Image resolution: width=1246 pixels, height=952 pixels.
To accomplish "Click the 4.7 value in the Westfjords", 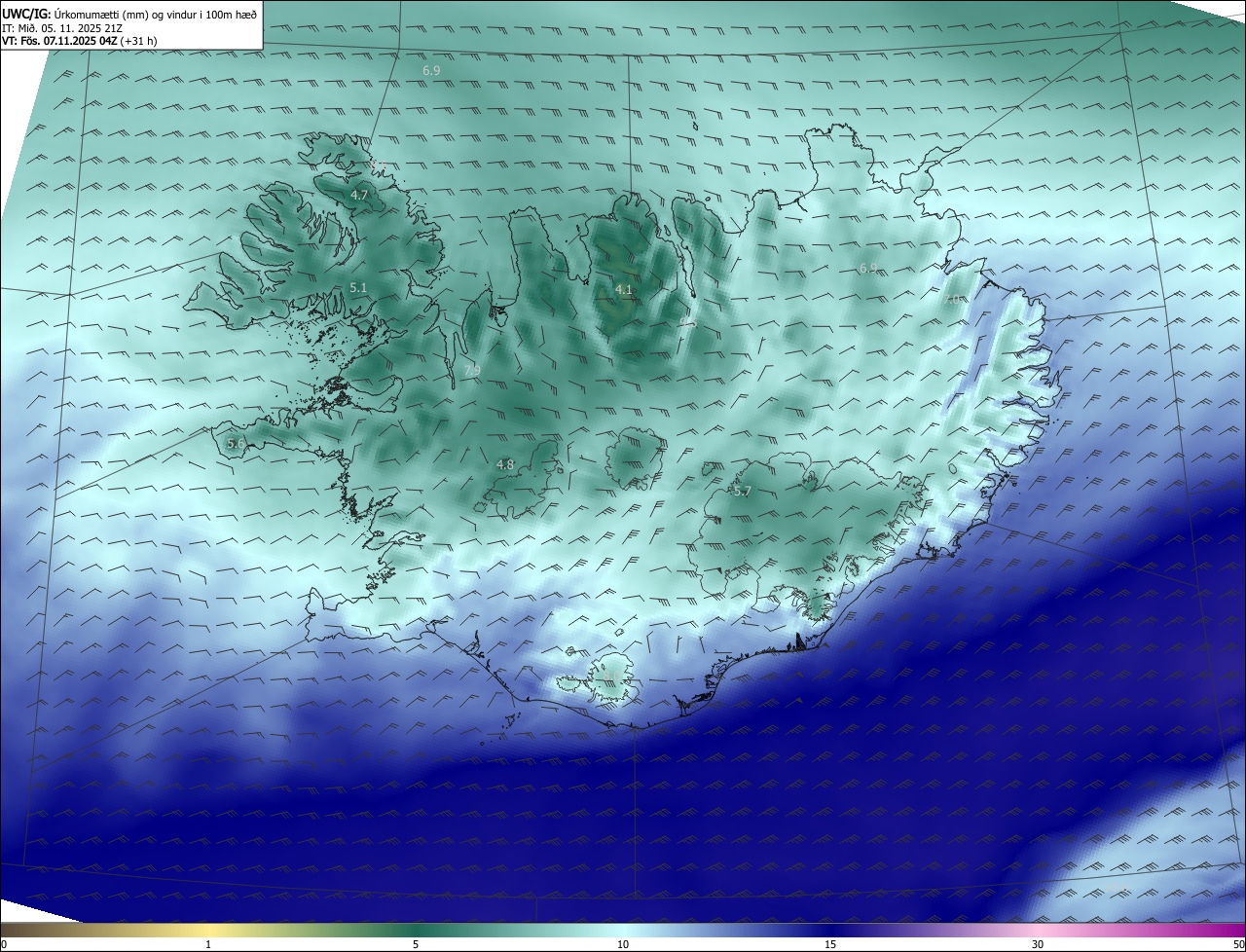I will click(359, 195).
